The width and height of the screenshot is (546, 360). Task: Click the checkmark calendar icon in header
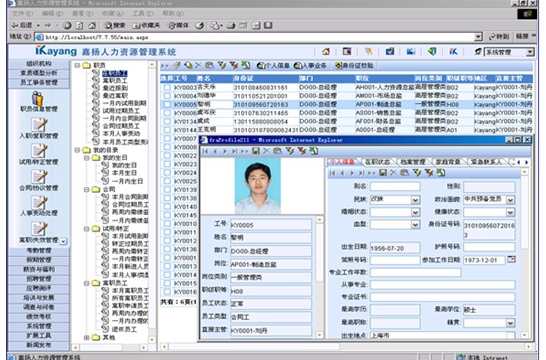(x=390, y=52)
